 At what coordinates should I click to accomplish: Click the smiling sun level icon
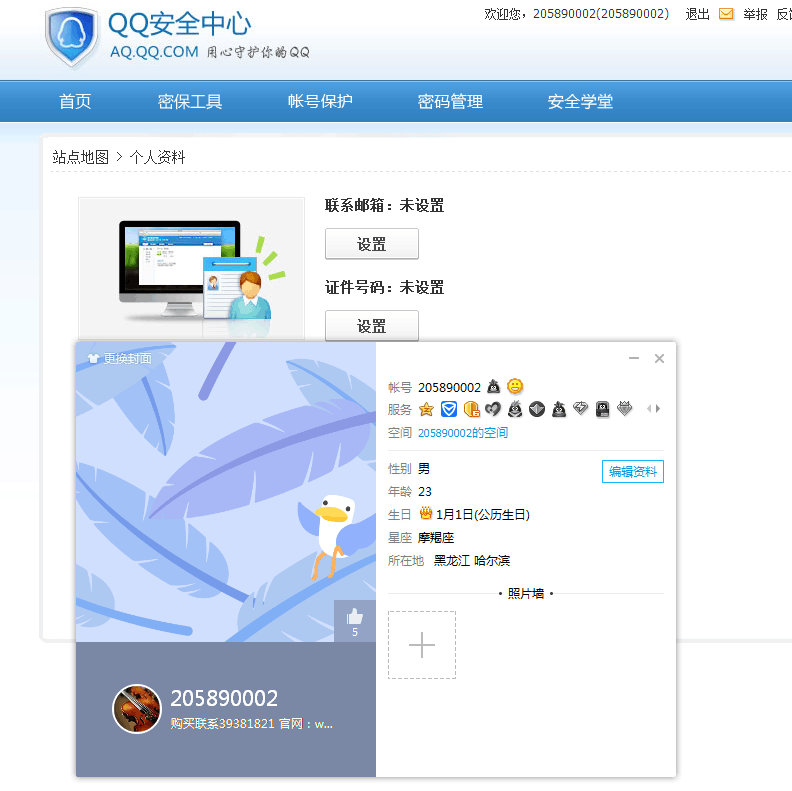[x=515, y=386]
